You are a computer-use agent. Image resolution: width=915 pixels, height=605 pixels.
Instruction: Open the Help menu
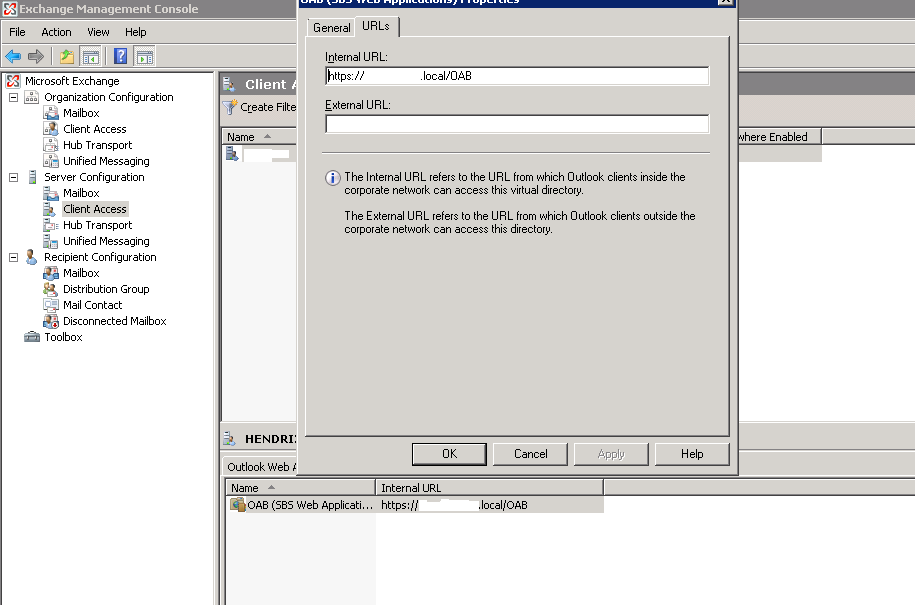pos(135,32)
